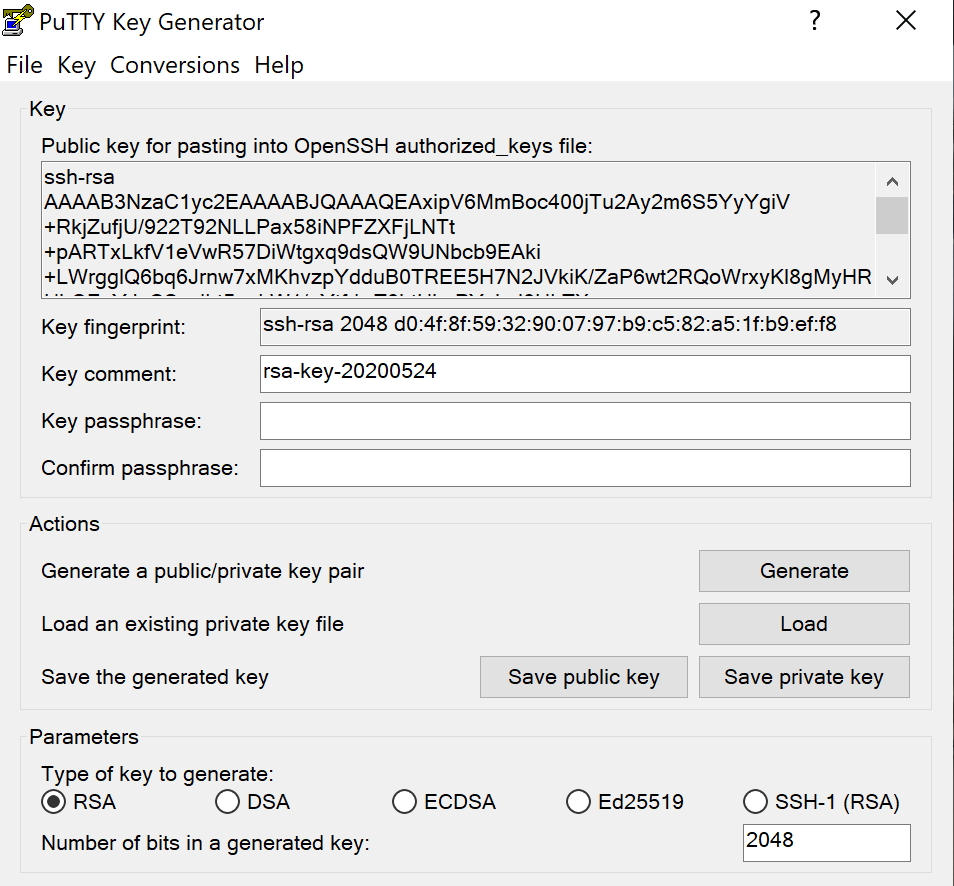Click the help question mark icon
The image size is (954, 886).
(x=815, y=20)
